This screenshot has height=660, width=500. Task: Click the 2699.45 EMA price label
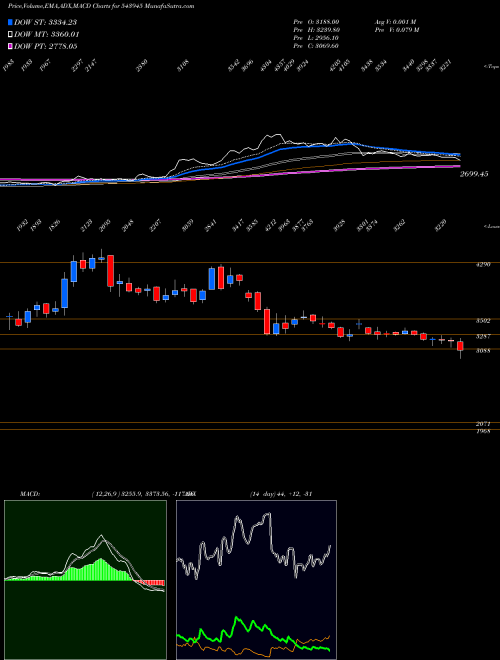coord(474,173)
